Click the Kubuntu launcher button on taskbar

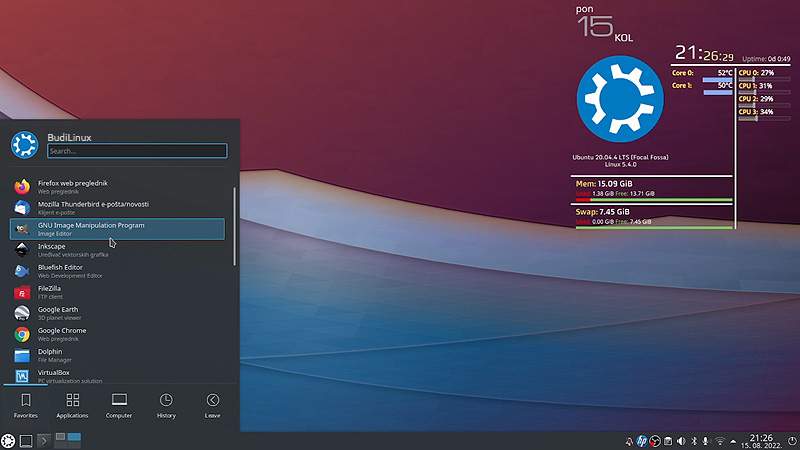pyautogui.click(x=8, y=440)
